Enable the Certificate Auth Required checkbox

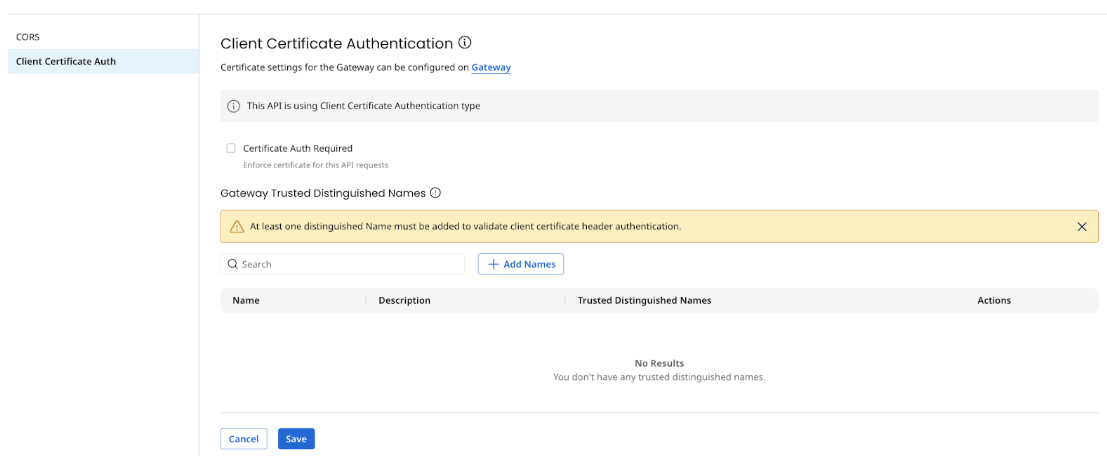coord(231,148)
